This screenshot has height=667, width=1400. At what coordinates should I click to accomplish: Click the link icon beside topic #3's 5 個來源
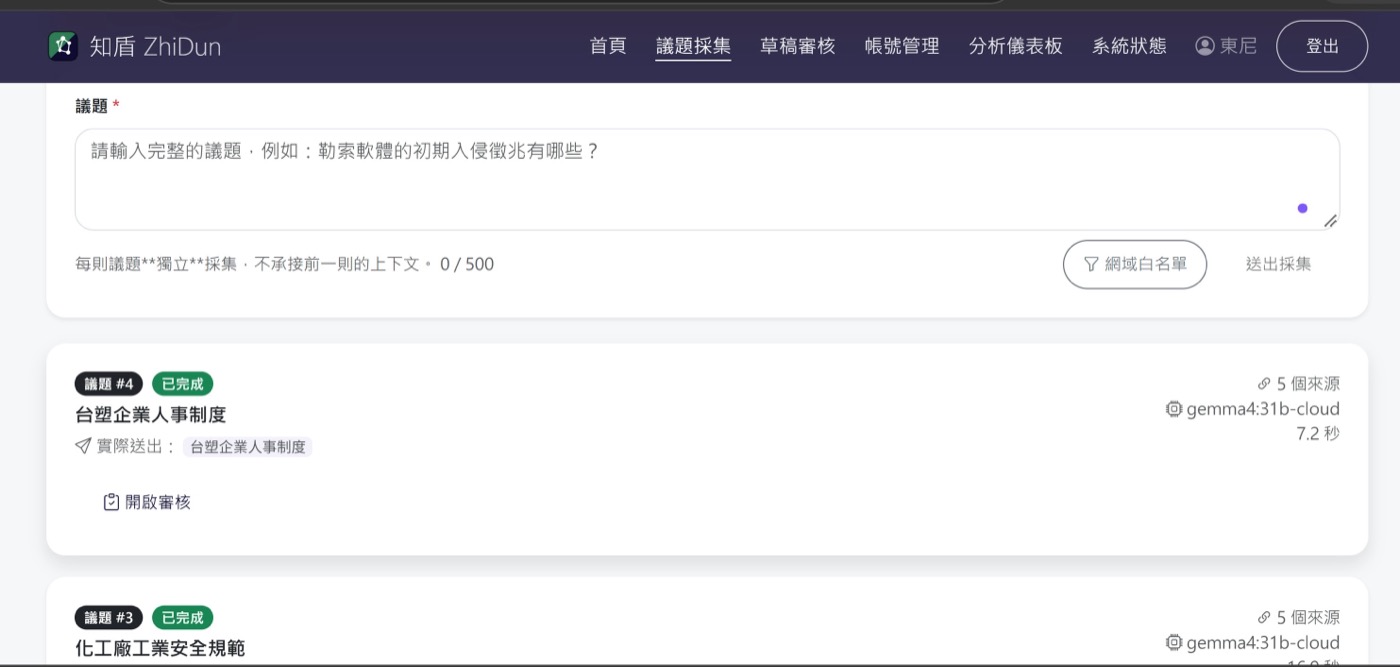click(x=1264, y=618)
